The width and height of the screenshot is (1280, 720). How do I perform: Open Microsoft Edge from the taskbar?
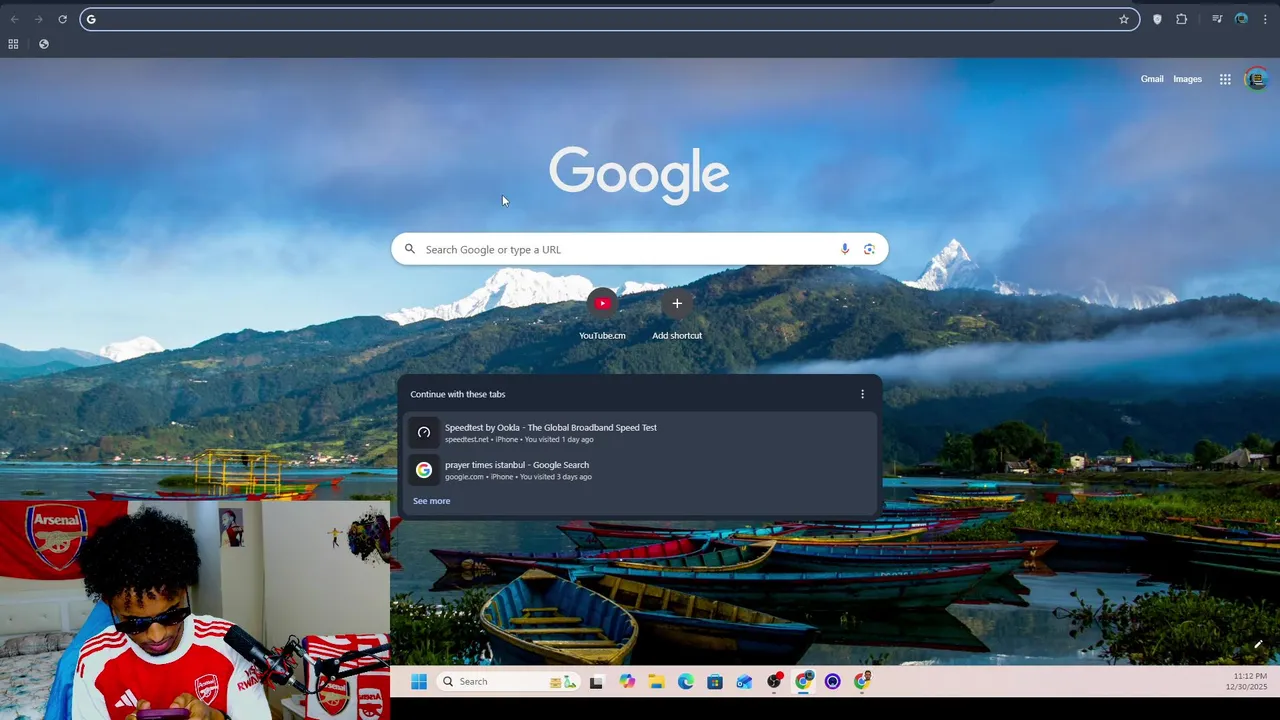tap(685, 682)
